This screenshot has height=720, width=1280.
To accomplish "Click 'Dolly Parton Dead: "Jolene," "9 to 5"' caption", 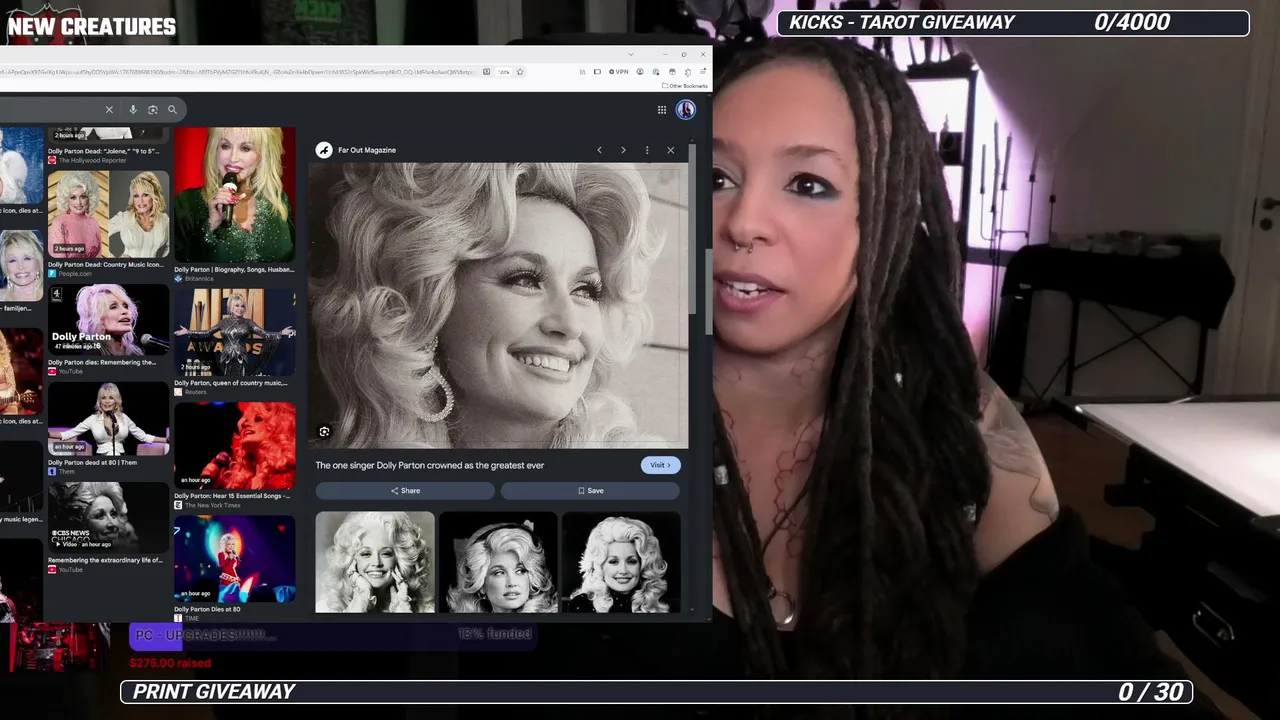I will [x=104, y=151].
